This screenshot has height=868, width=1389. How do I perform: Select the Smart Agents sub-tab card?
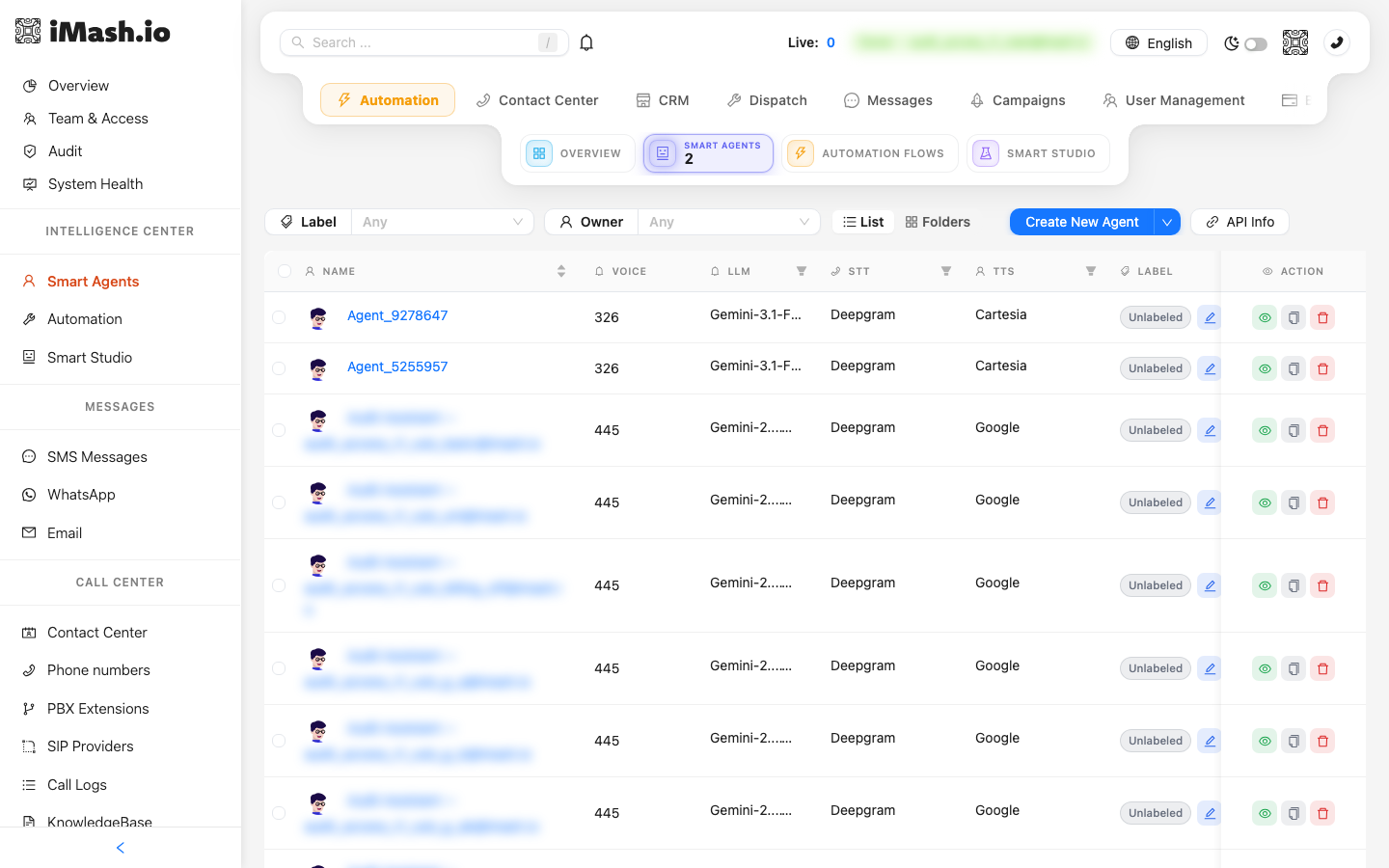(708, 153)
